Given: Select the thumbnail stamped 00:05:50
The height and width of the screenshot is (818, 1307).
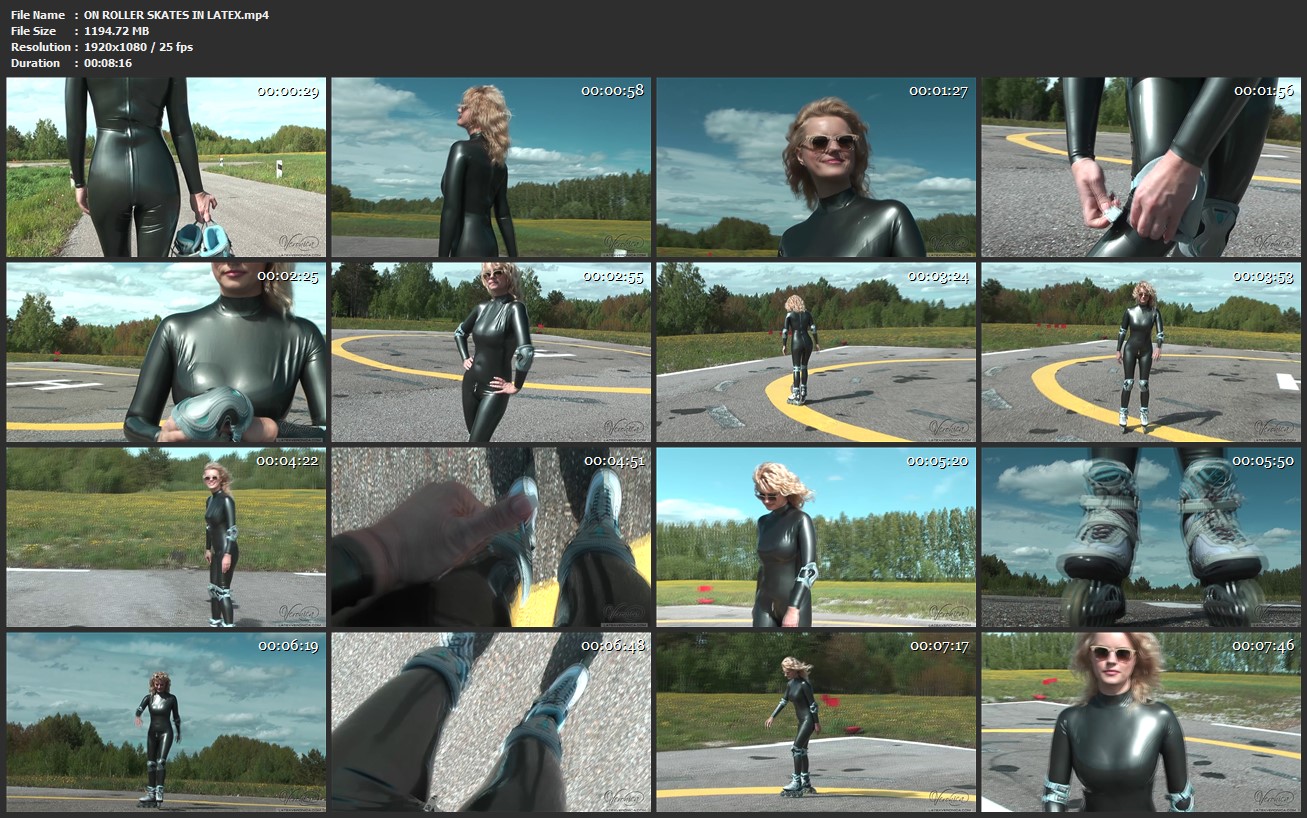Looking at the screenshot, I should tap(1141, 537).
